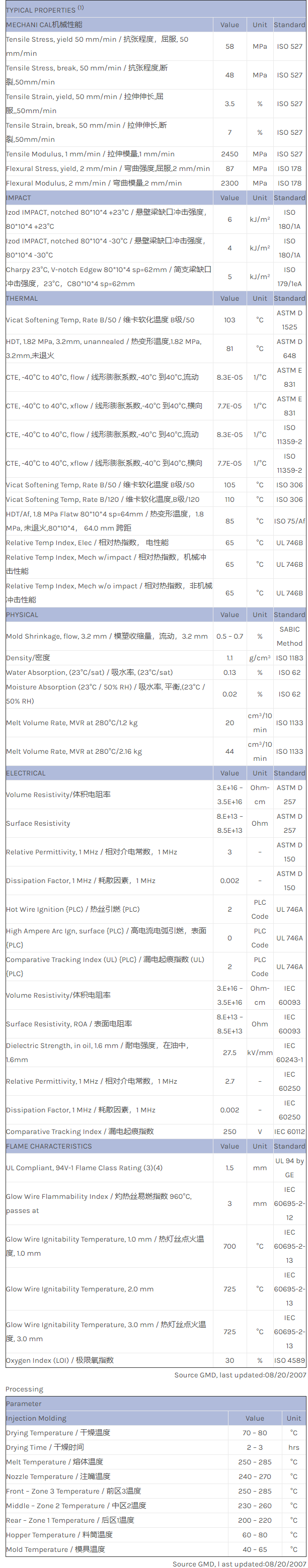
Task: Click the PHYSICAL section header
Action: [22, 615]
